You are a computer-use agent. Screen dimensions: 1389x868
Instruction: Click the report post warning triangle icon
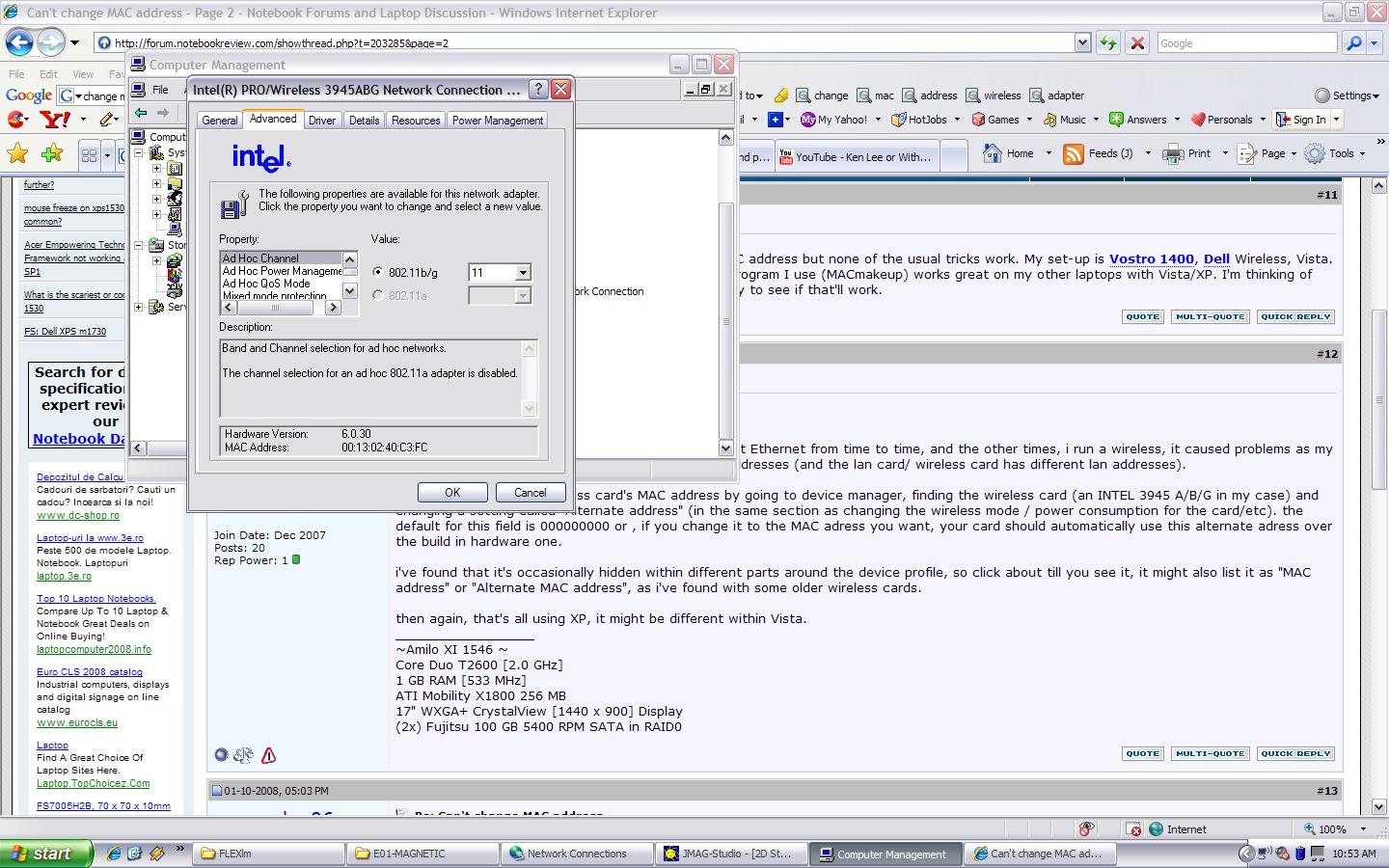(268, 755)
